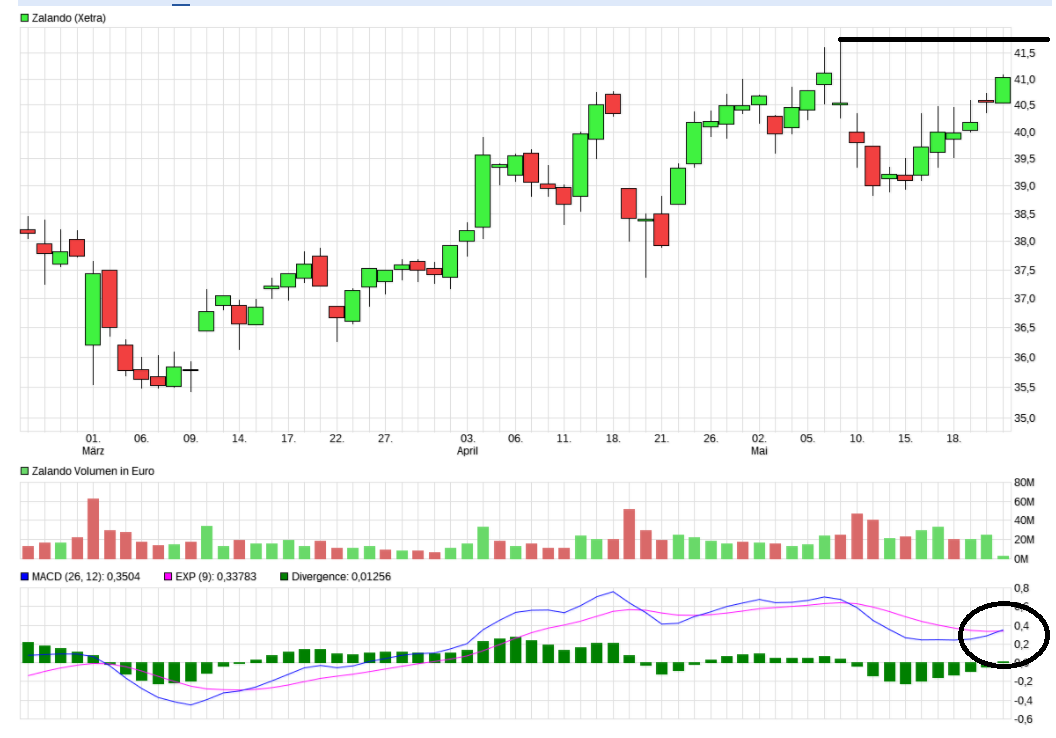The width and height of the screenshot is (1056, 738).
Task: Click the doji candle above the 09. date
Action: tap(190, 370)
